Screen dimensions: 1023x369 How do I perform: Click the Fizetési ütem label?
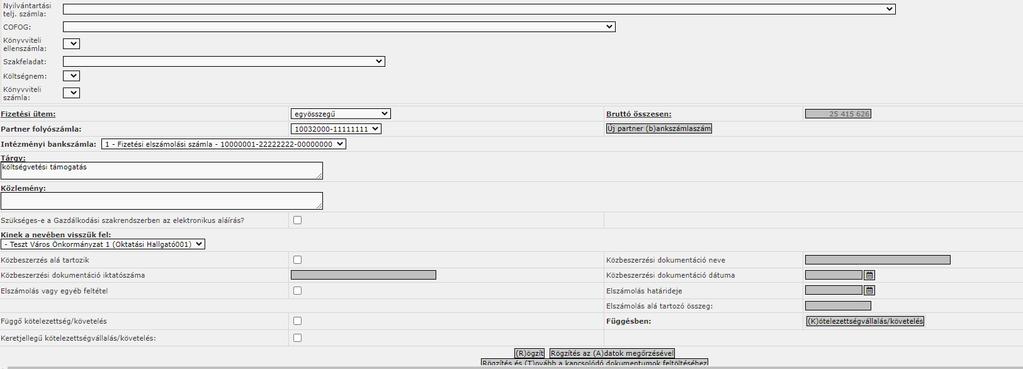point(28,114)
